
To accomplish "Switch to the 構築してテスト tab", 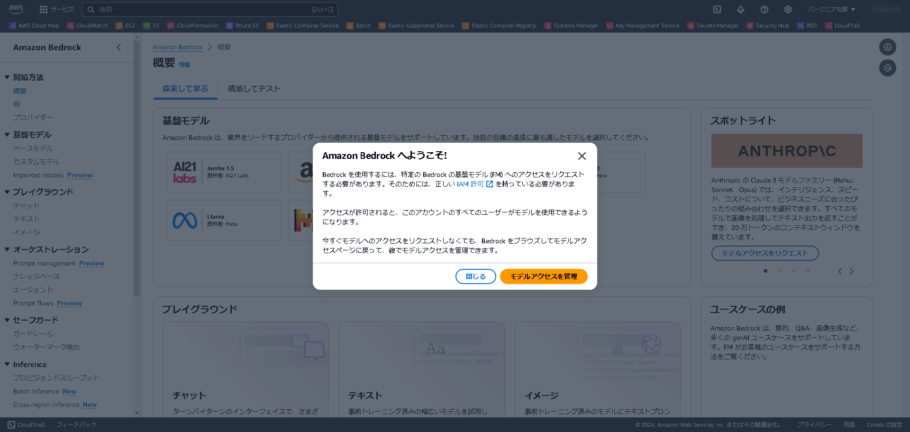I will pyautogui.click(x=254, y=89).
